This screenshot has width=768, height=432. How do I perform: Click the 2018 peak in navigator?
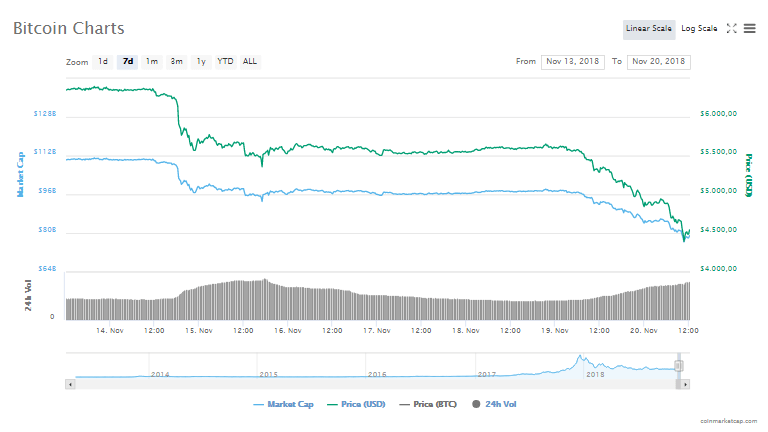pos(580,358)
